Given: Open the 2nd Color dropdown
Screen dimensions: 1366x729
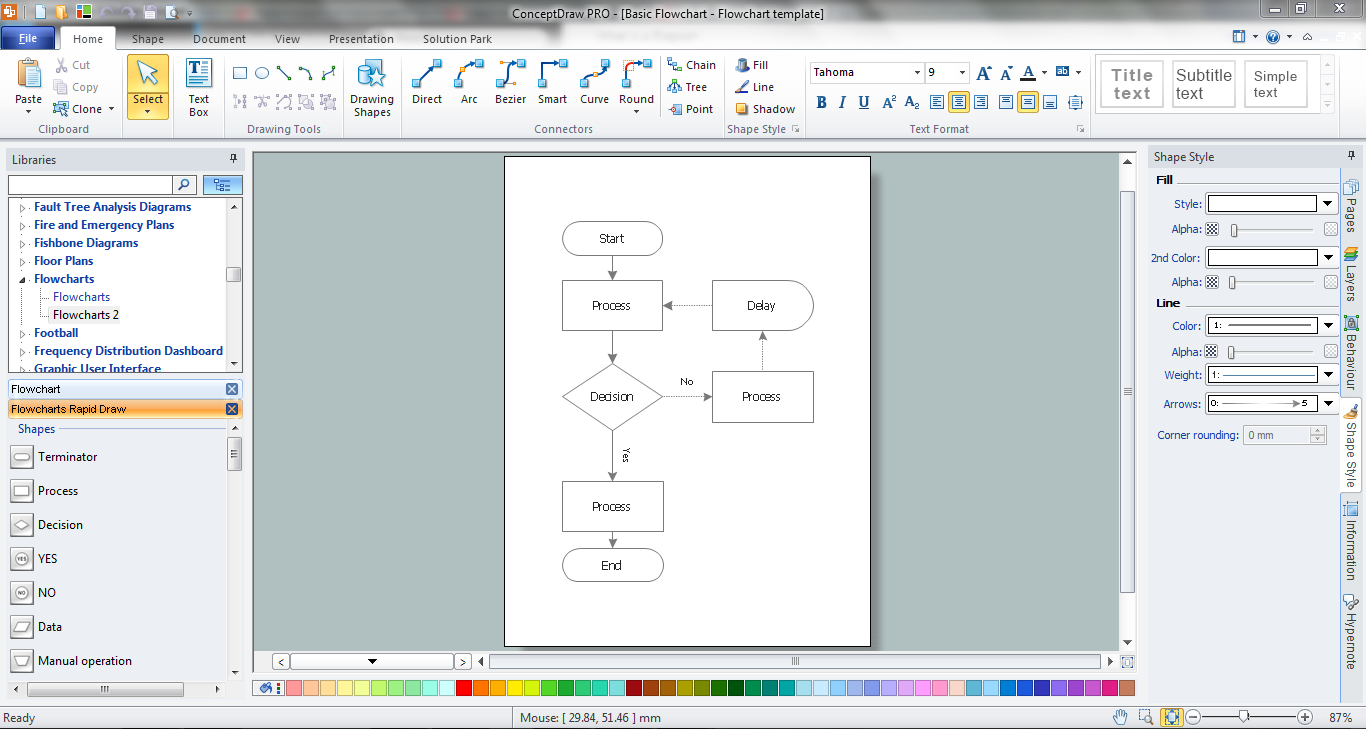Looking at the screenshot, I should coord(1328,258).
